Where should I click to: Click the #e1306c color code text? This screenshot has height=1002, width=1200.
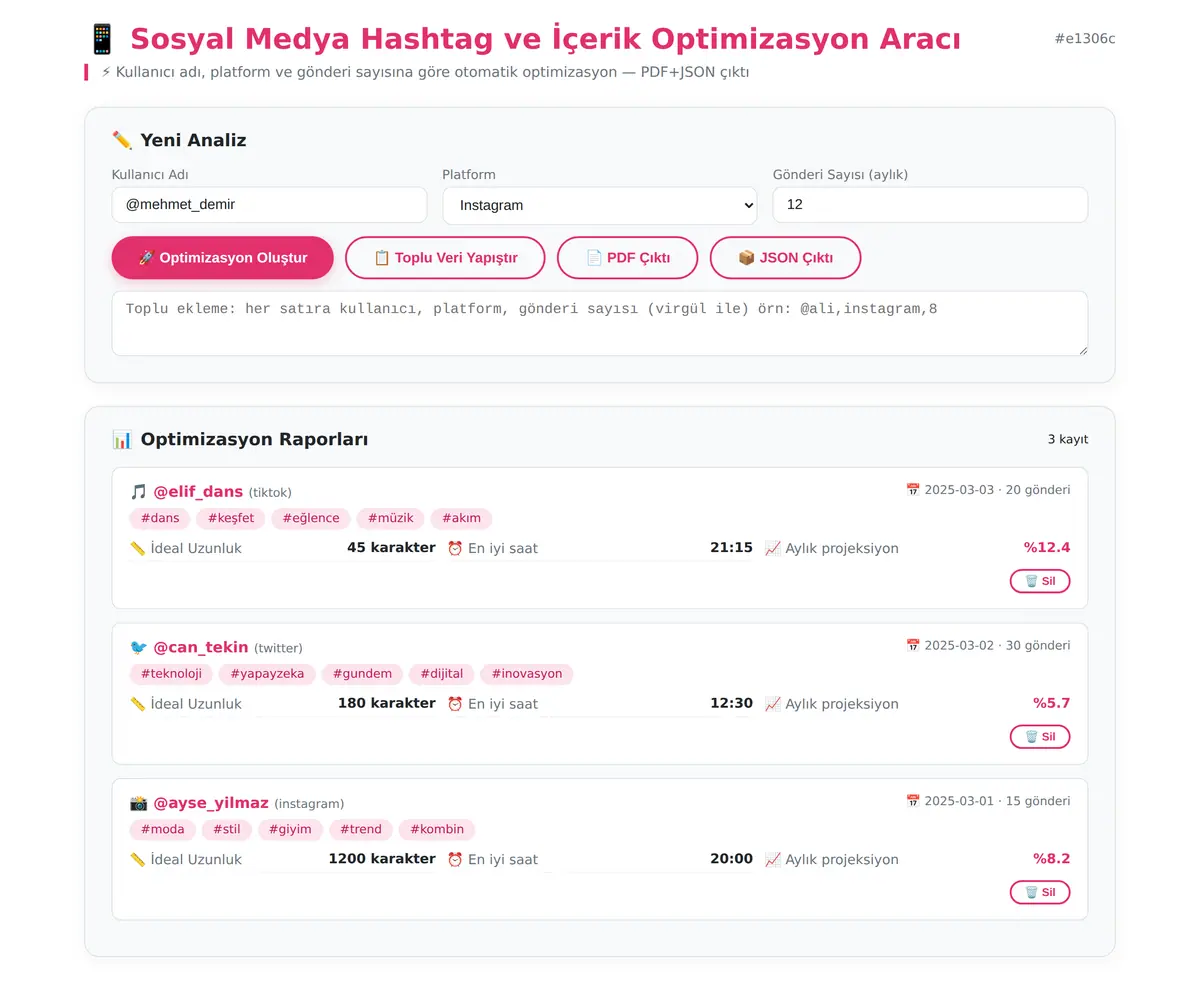[1085, 39]
